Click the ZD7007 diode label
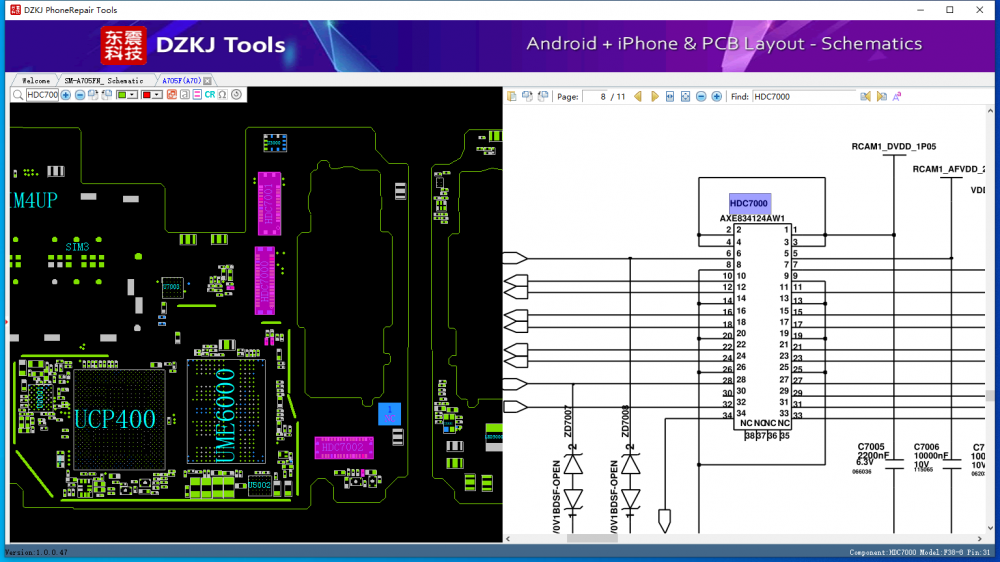The image size is (1000, 562). point(568,421)
